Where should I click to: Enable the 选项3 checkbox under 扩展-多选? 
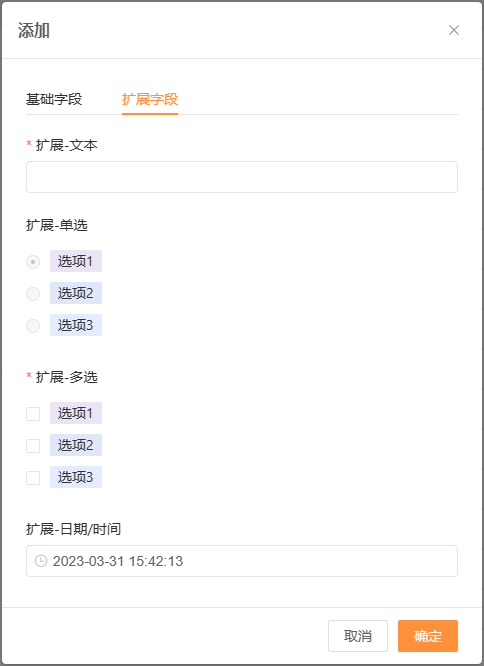33,478
